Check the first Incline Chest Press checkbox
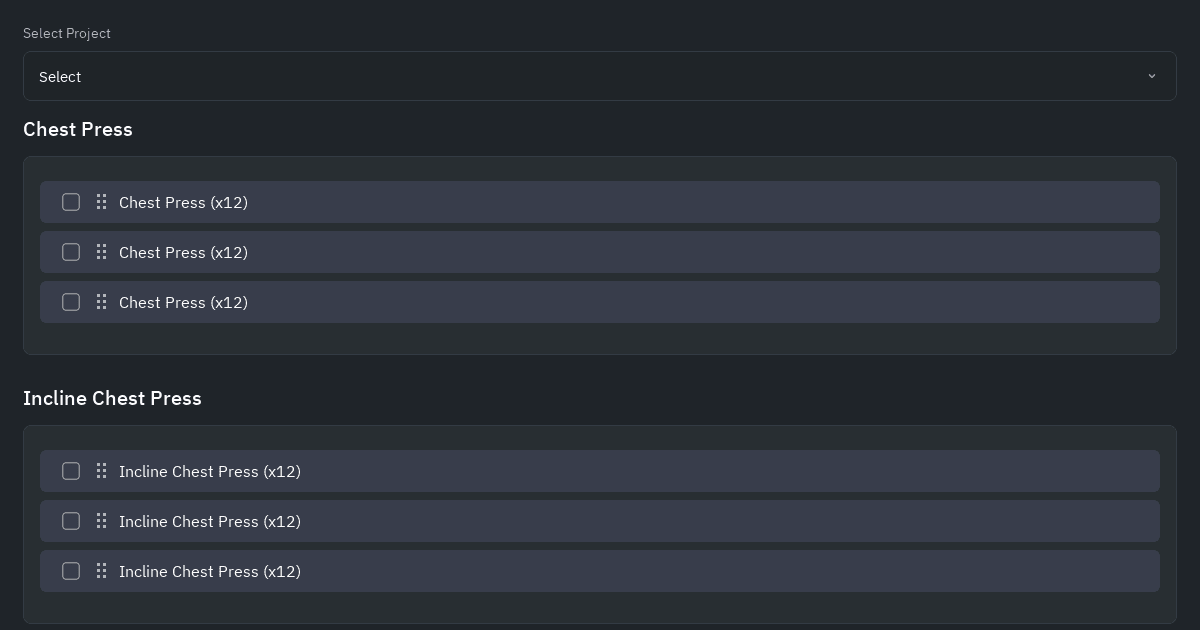The width and height of the screenshot is (1200, 630). tap(71, 471)
